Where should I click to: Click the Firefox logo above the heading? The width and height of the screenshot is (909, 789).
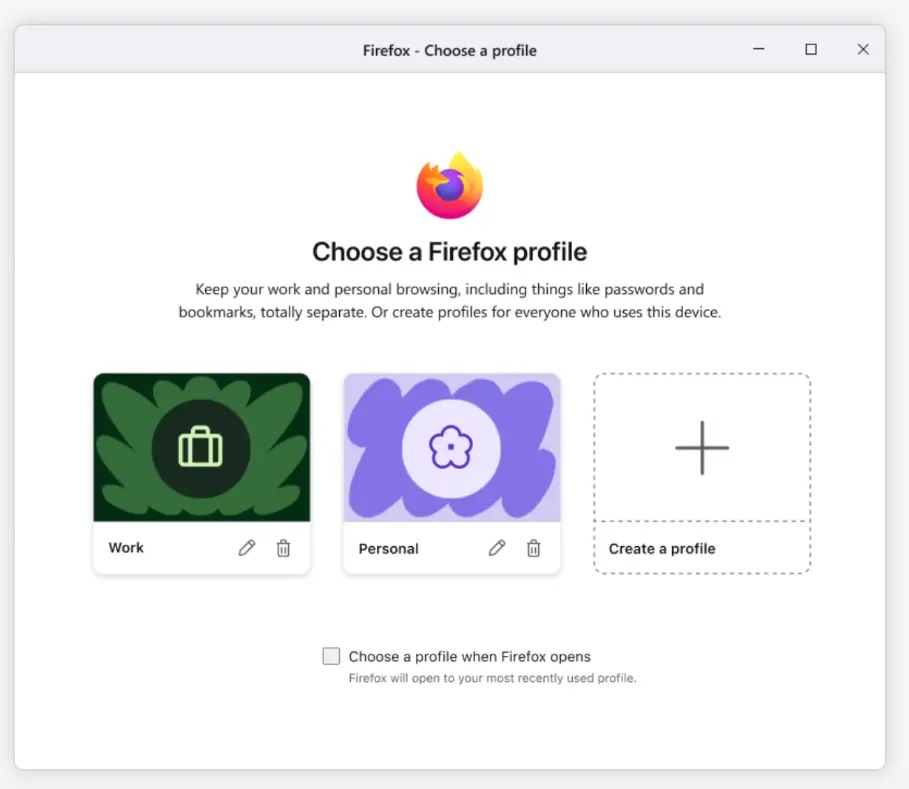click(450, 185)
